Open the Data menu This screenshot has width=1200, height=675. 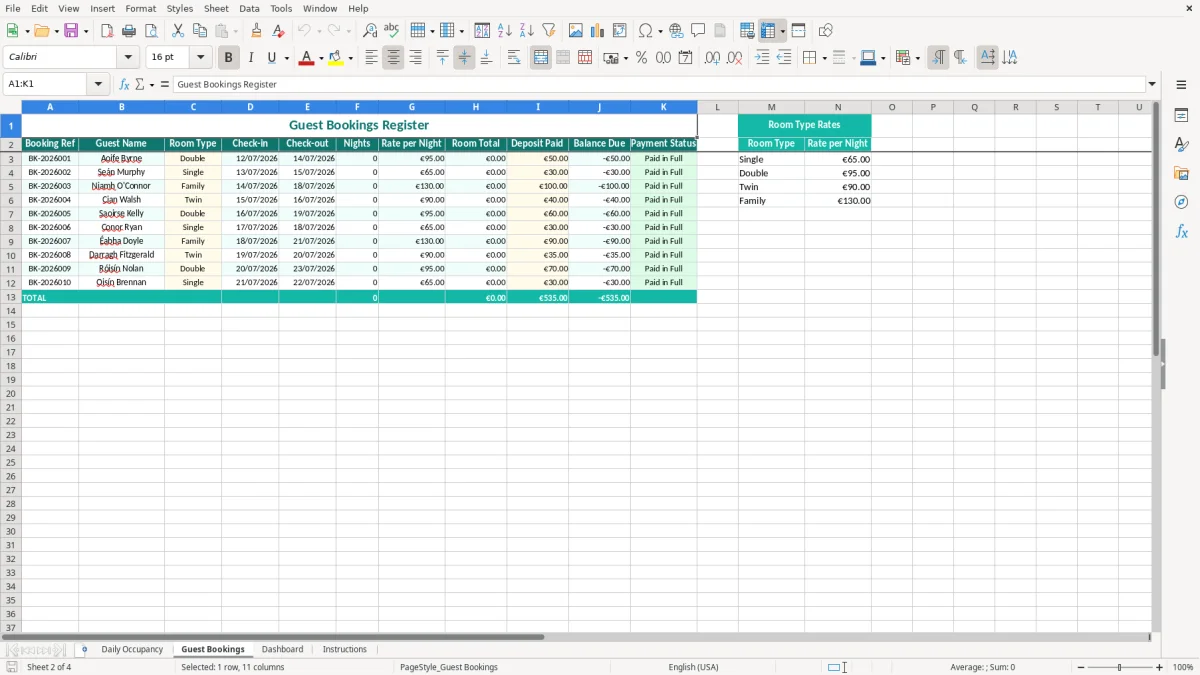tap(249, 8)
